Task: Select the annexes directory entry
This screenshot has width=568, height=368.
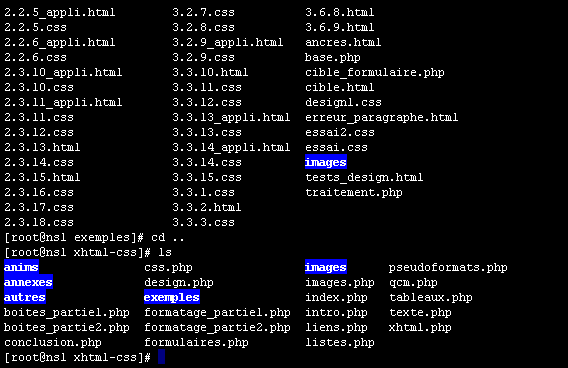Action: [28, 282]
